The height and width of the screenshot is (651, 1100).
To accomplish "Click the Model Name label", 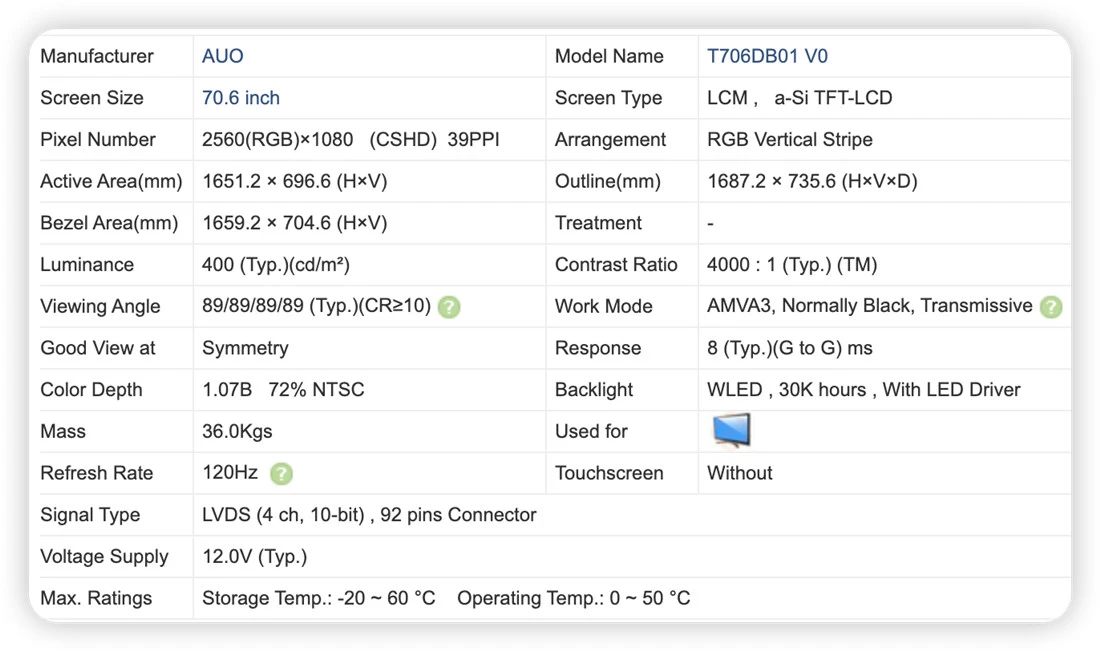I will point(609,56).
